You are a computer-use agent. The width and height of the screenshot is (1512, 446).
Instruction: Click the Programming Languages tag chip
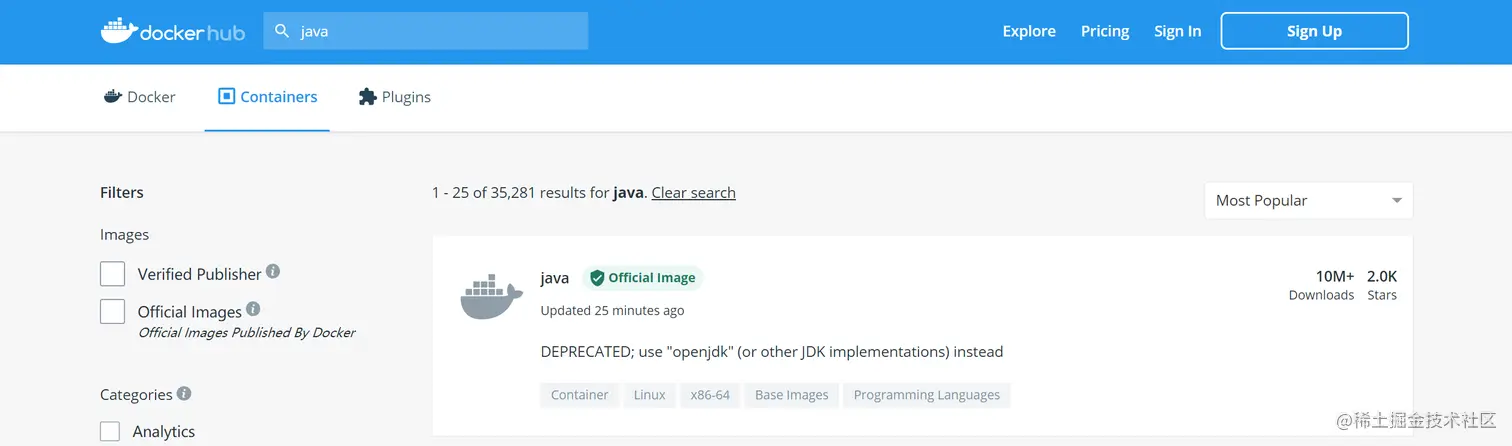(927, 395)
